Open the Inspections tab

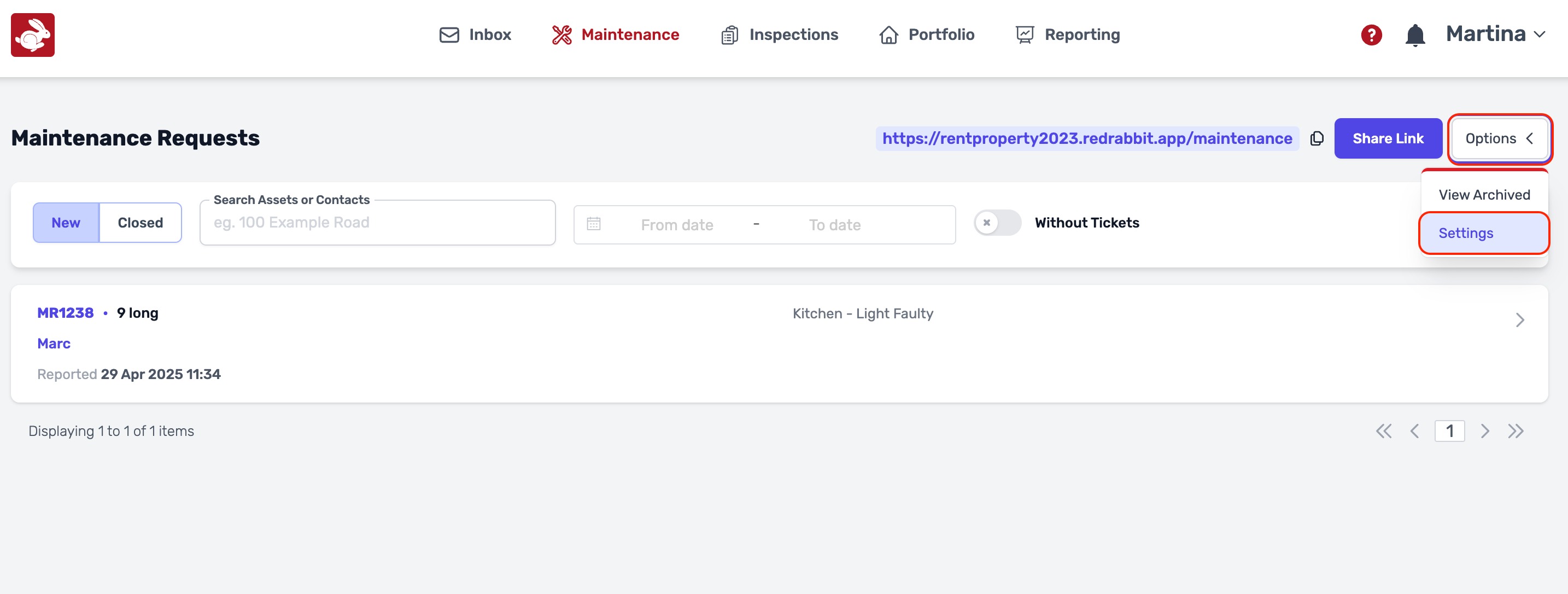tap(779, 34)
